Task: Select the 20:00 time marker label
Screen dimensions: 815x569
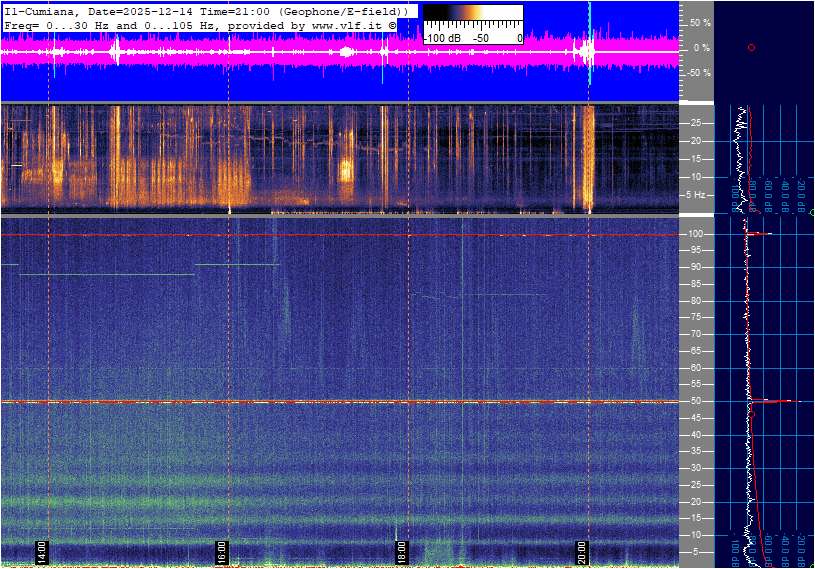Action: pos(582,551)
